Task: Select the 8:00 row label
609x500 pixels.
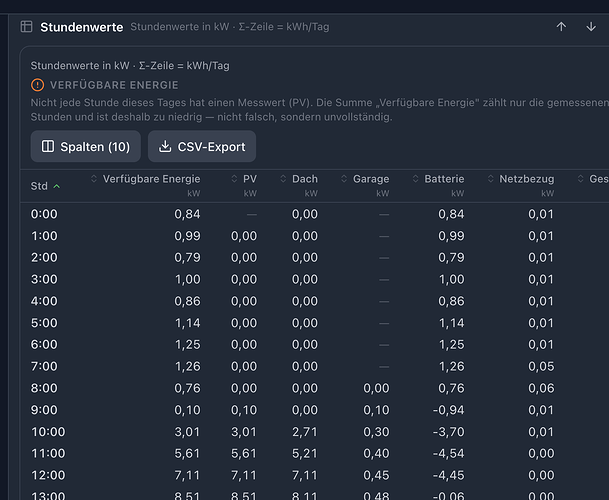Action: pyautogui.click(x=44, y=388)
